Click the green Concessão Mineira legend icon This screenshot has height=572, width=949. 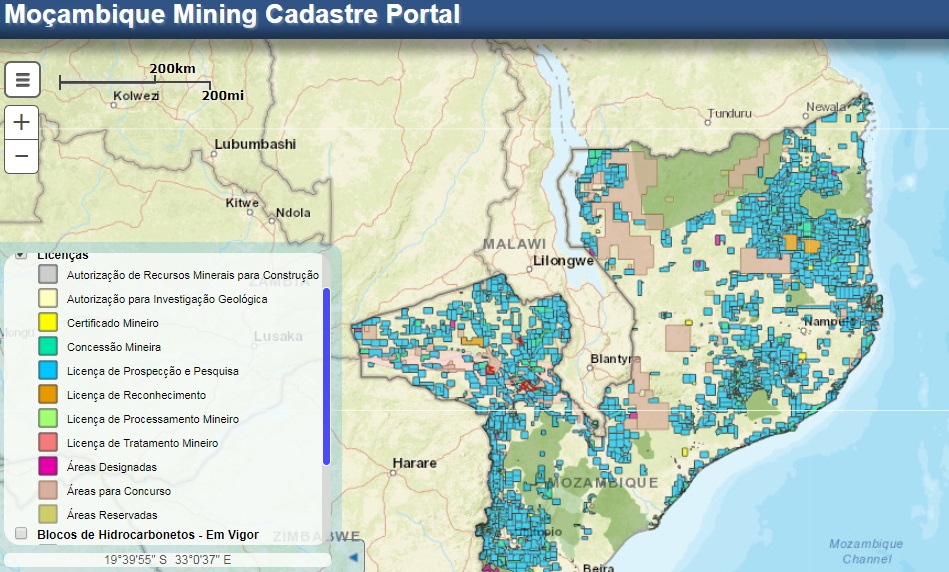point(48,347)
